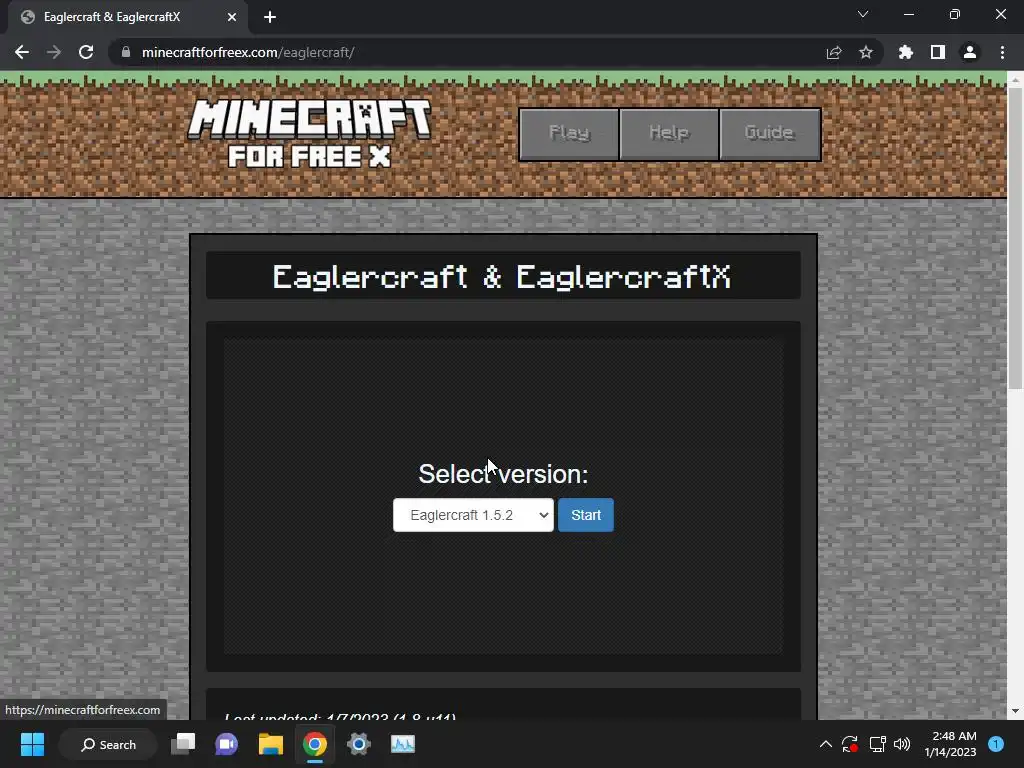The height and width of the screenshot is (768, 1024).
Task: Open the Help menu button
Action: pos(669,134)
